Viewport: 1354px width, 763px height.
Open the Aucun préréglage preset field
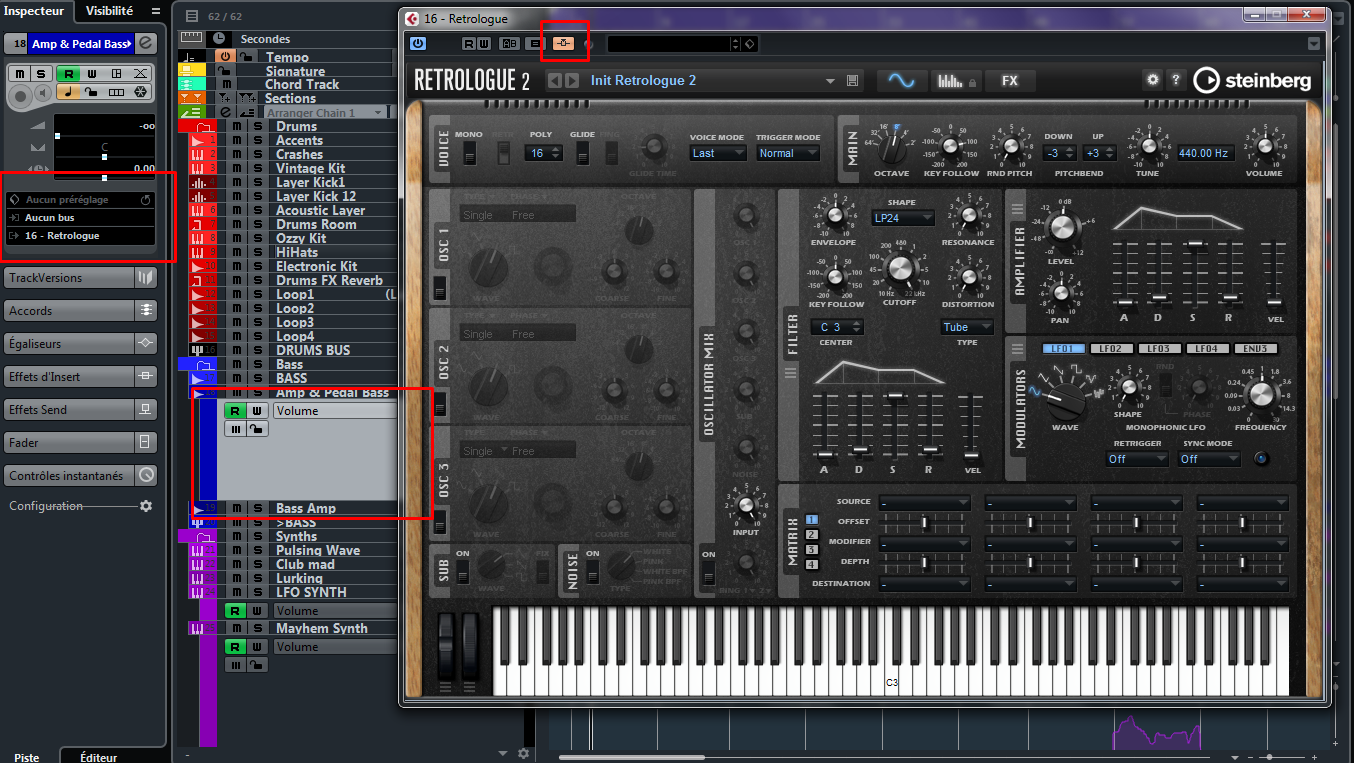tap(81, 200)
